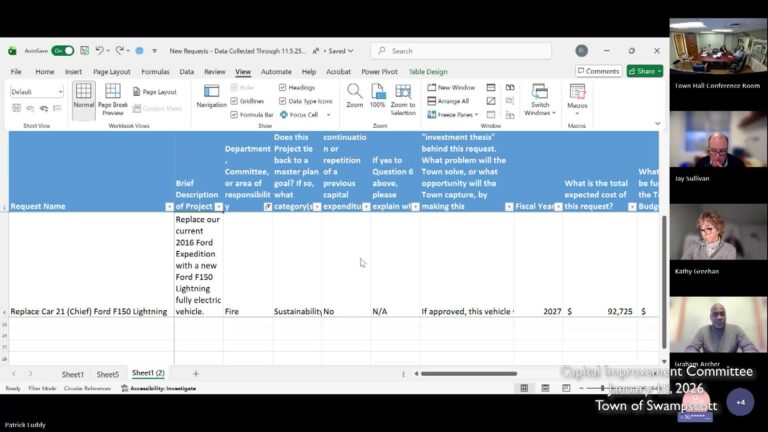Toggle the AutoSave switch
The height and width of the screenshot is (432, 768).
click(x=62, y=51)
